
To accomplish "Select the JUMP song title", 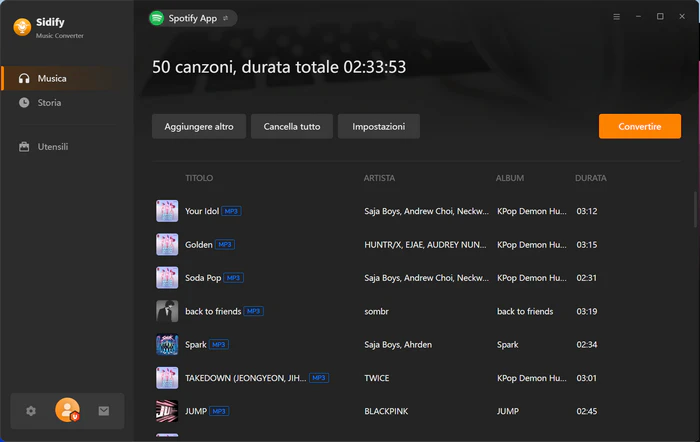I will [x=196, y=411].
